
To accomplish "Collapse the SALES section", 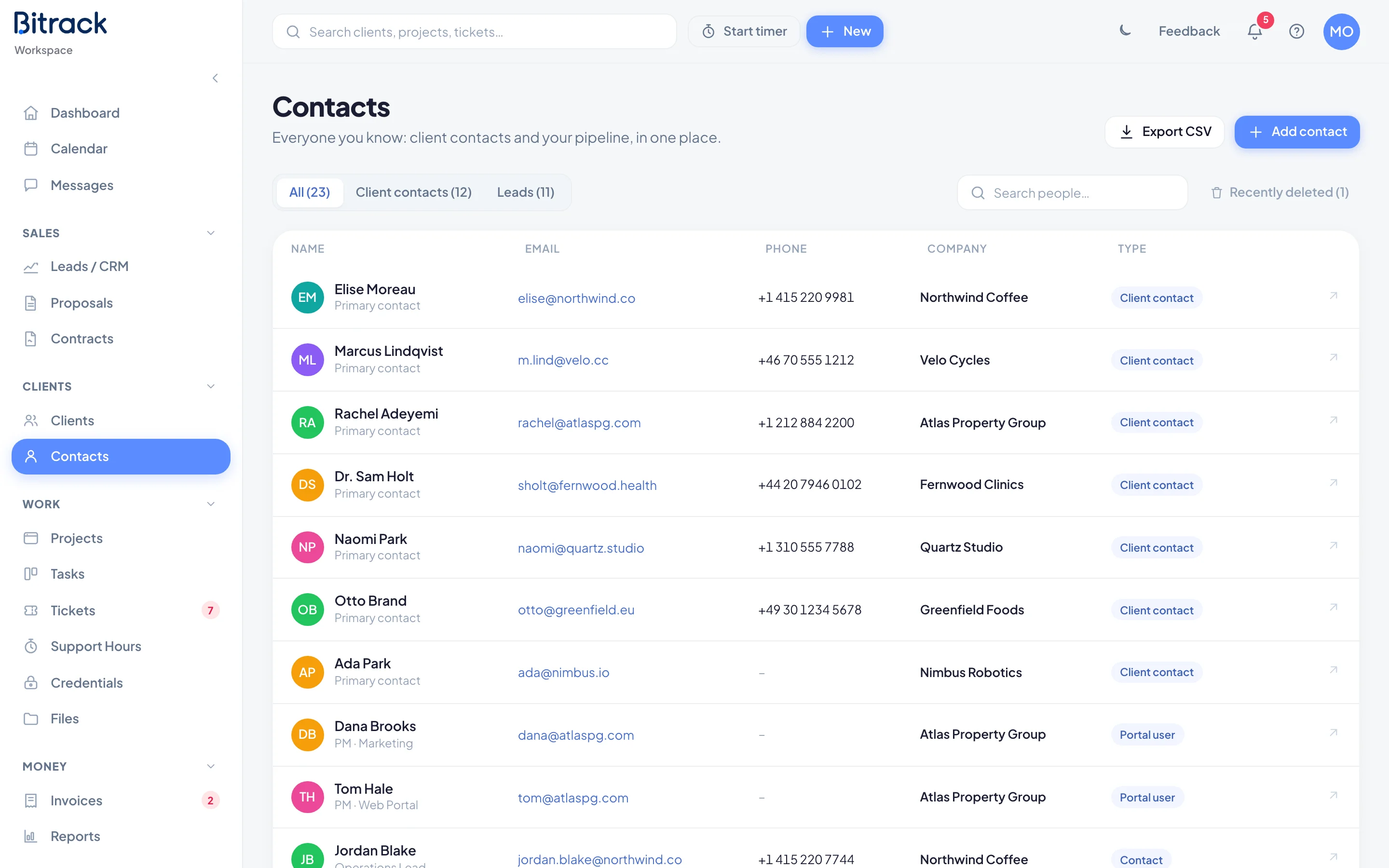I will (x=211, y=233).
